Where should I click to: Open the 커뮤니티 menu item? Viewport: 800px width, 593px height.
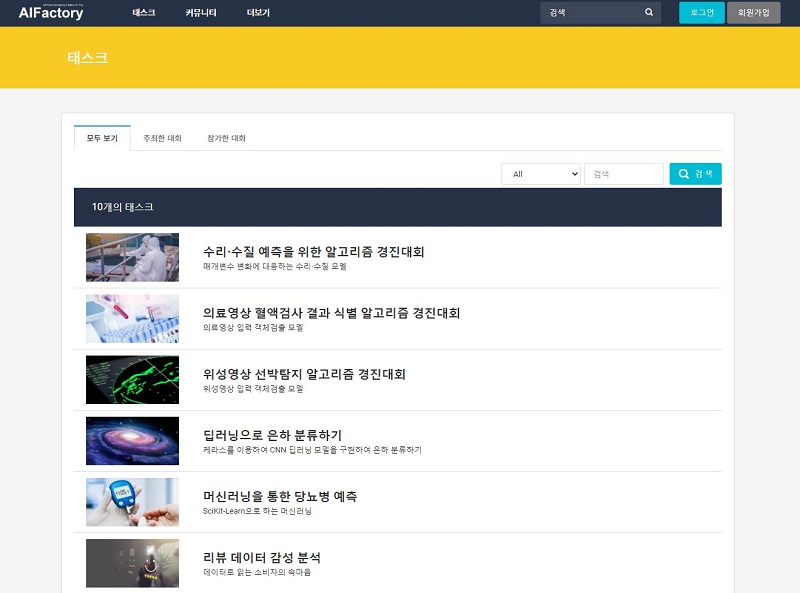[201, 13]
